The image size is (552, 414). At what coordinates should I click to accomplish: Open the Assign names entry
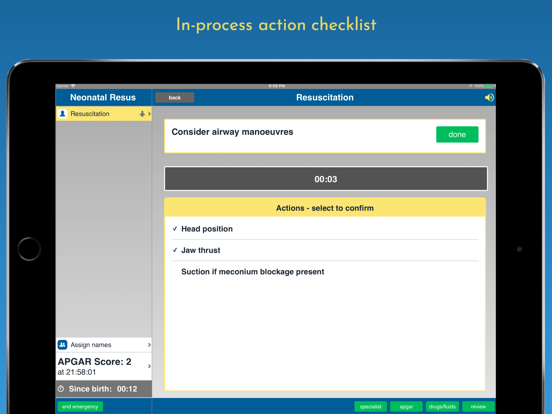point(104,345)
